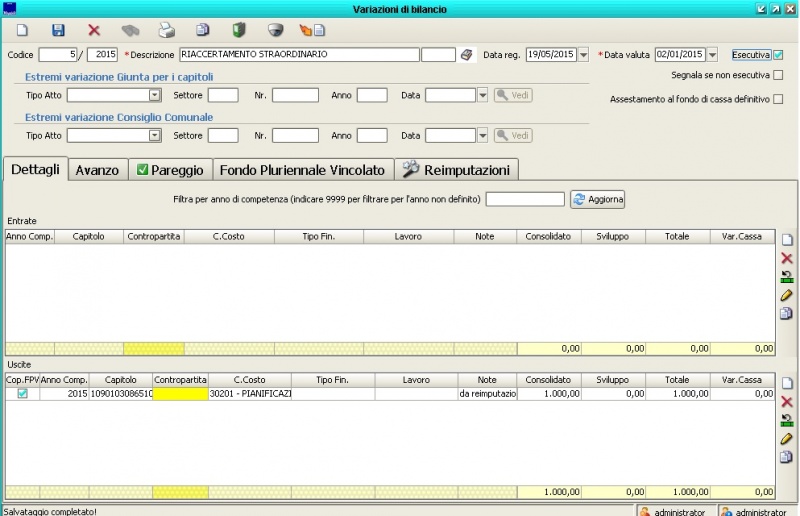The height and width of the screenshot is (516, 800).
Task: Click the green binder icon in toolbar
Action: [238, 30]
